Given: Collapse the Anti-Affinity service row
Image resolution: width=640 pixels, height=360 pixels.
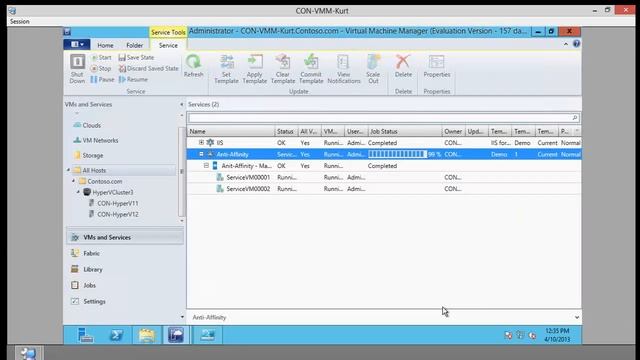Looking at the screenshot, I should tap(201, 154).
